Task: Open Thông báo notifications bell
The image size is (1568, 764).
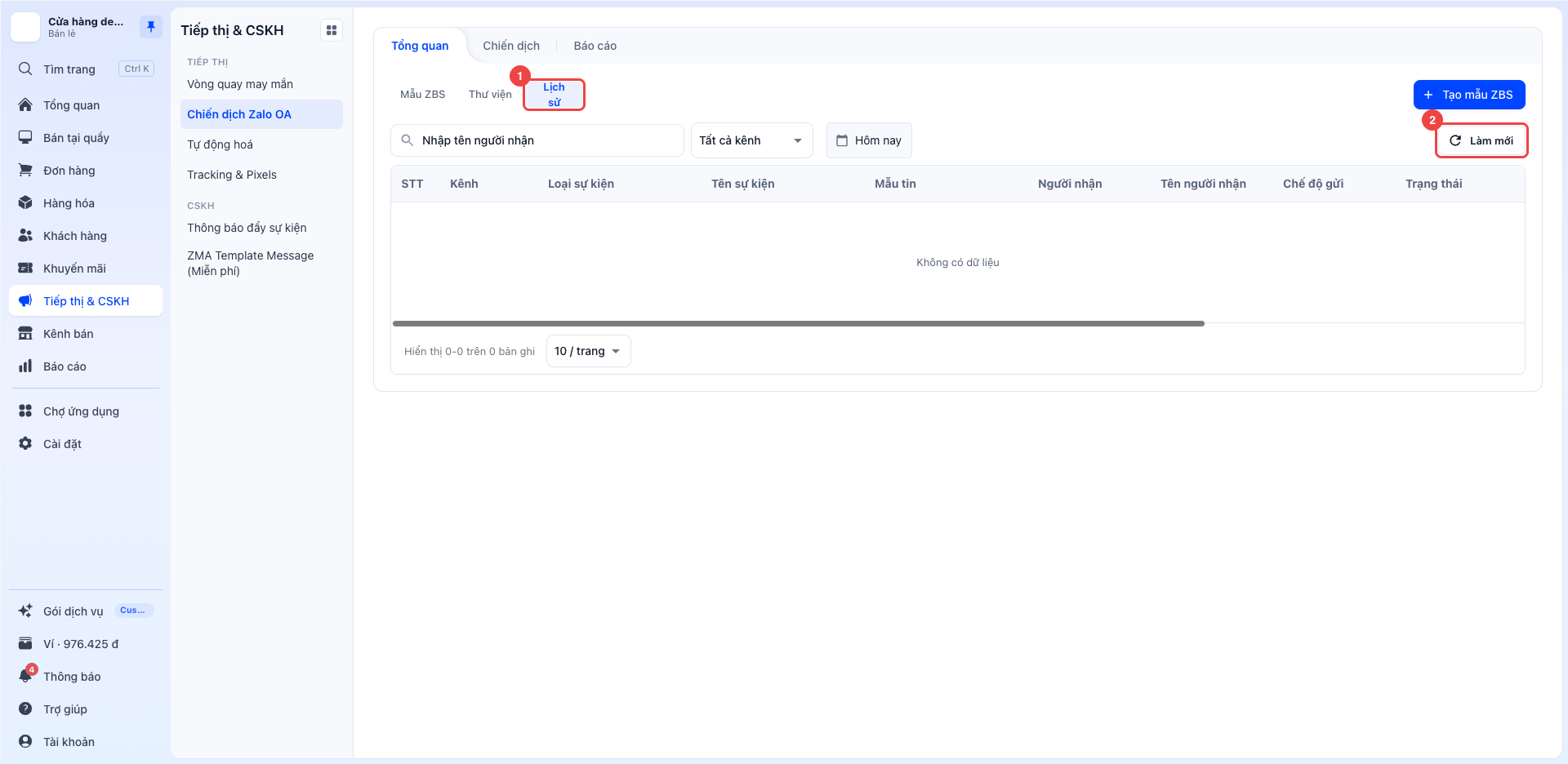Action: (86, 677)
